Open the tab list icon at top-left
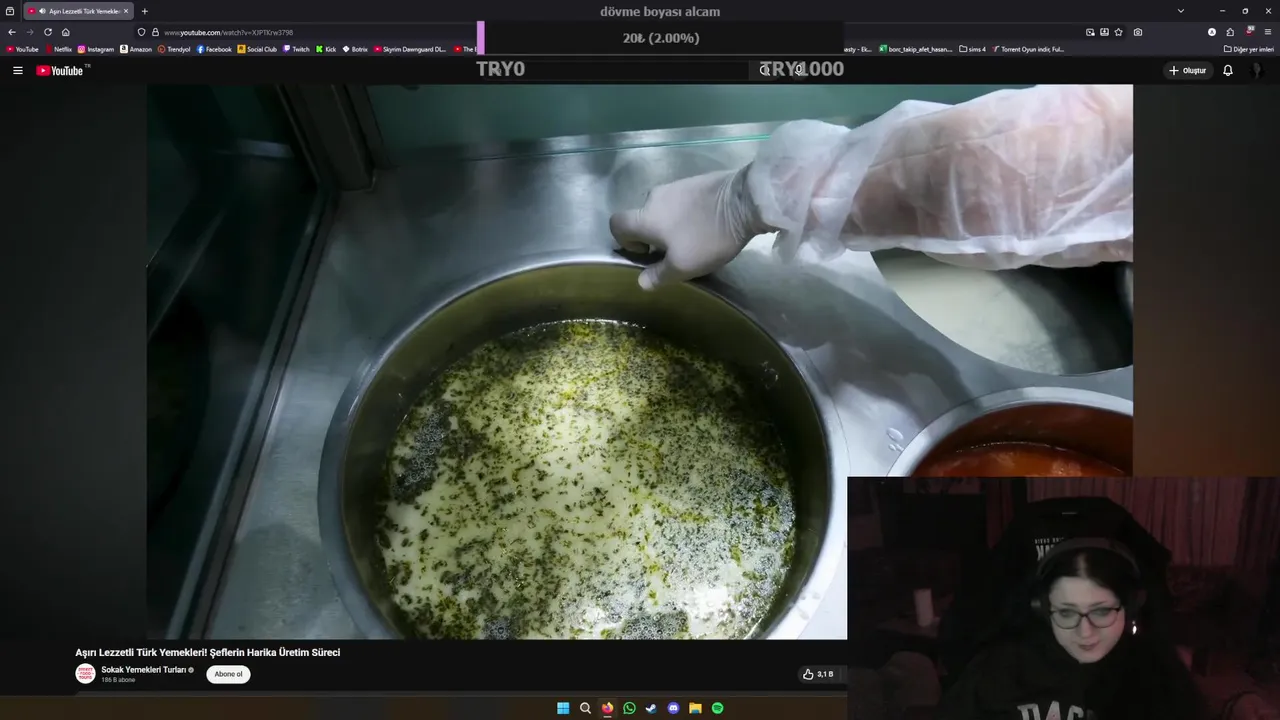The height and width of the screenshot is (720, 1280). [x=10, y=11]
